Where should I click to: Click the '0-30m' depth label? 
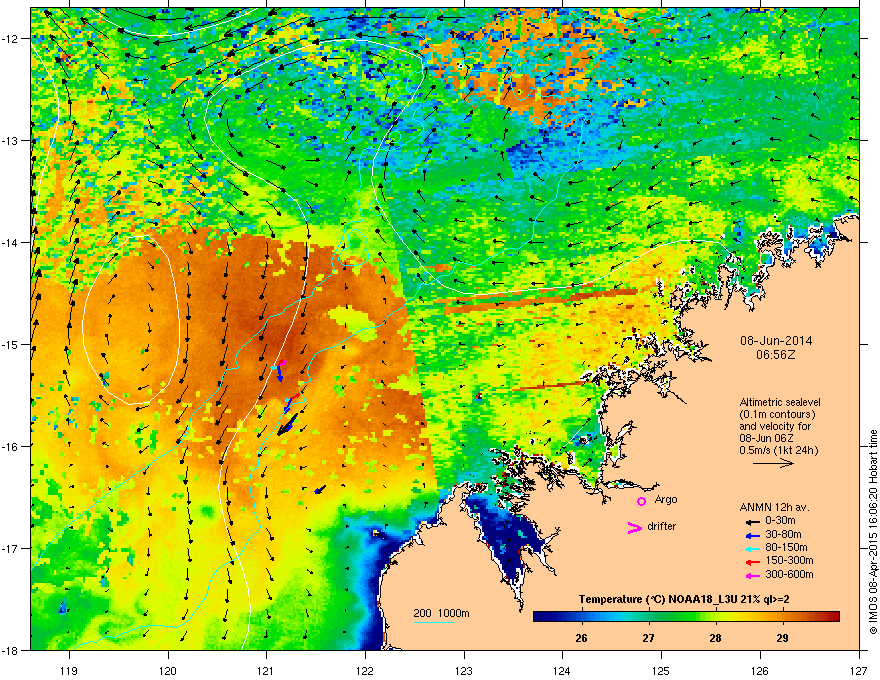780,521
